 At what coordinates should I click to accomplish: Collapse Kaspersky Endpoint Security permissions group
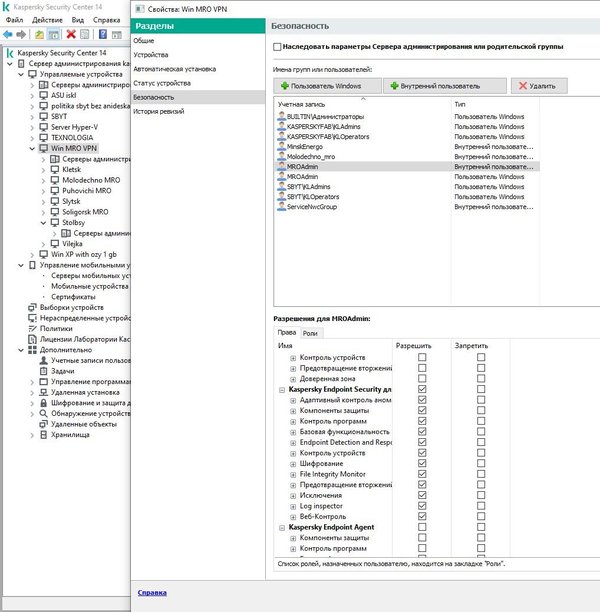click(x=282, y=390)
